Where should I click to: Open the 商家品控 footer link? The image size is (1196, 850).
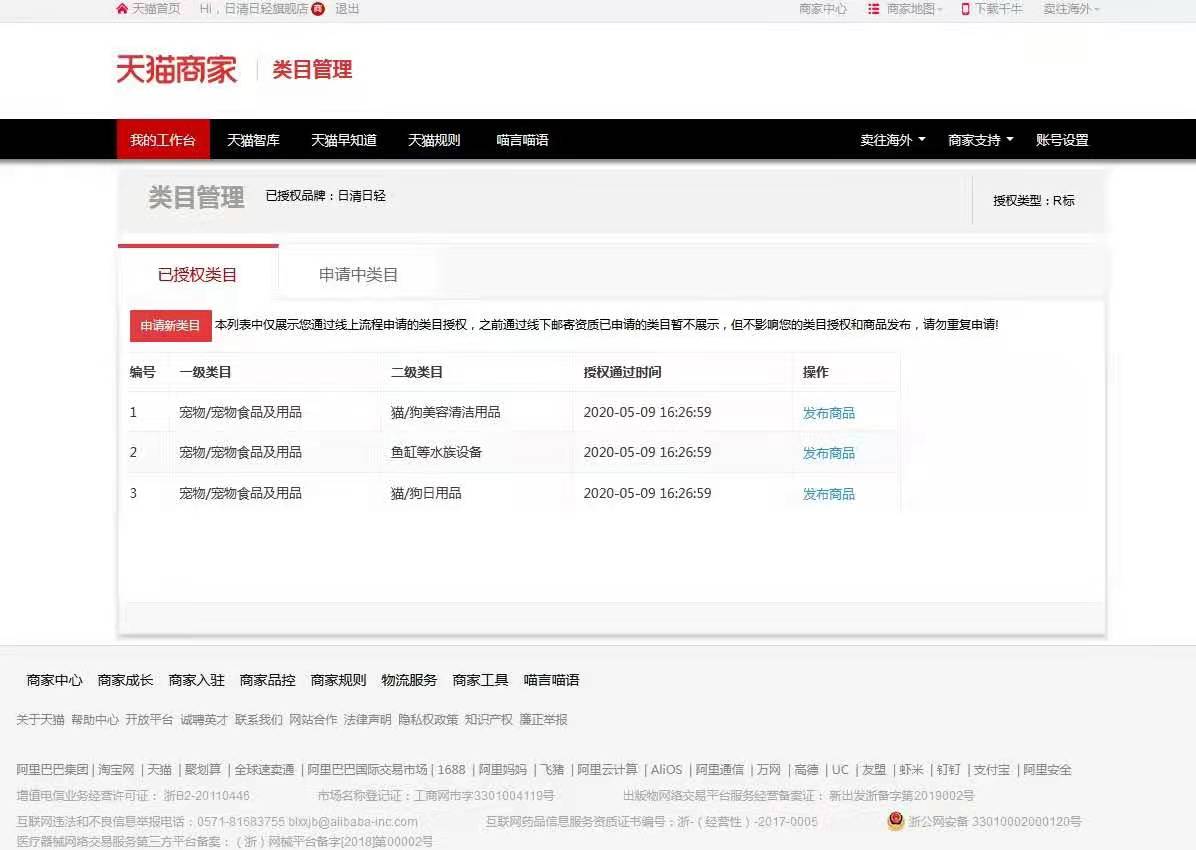tap(267, 680)
